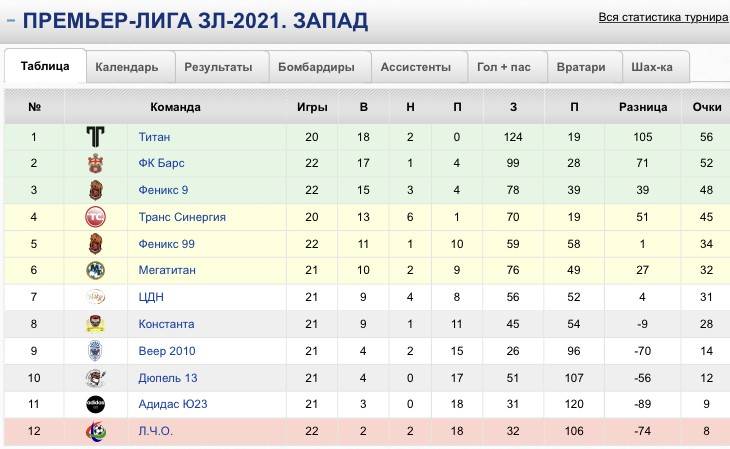Switch to the Календарь tab

tap(127, 68)
